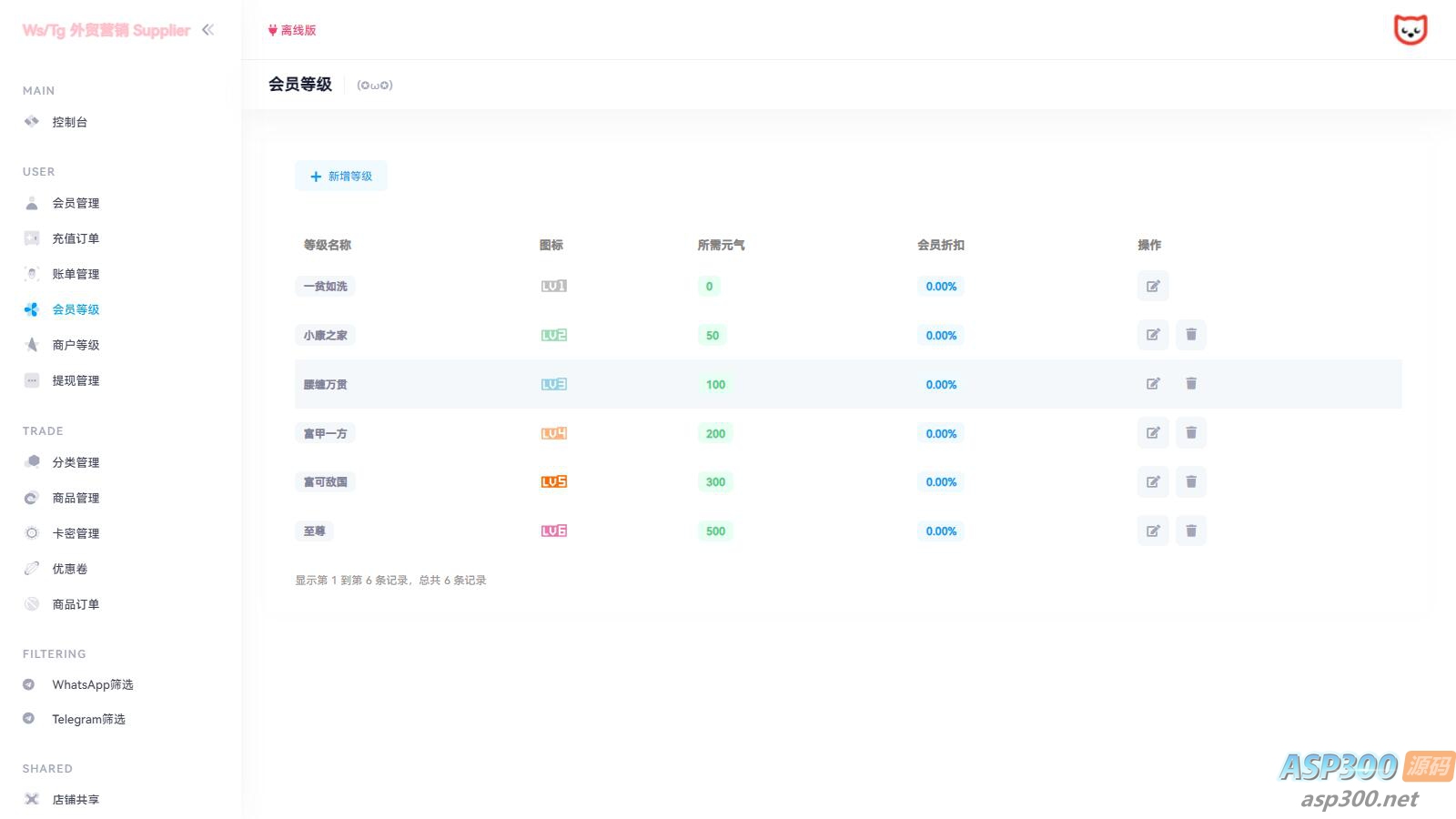This screenshot has width=1456, height=819.
Task: Delete the 小康之家 level
Action: pos(1190,335)
